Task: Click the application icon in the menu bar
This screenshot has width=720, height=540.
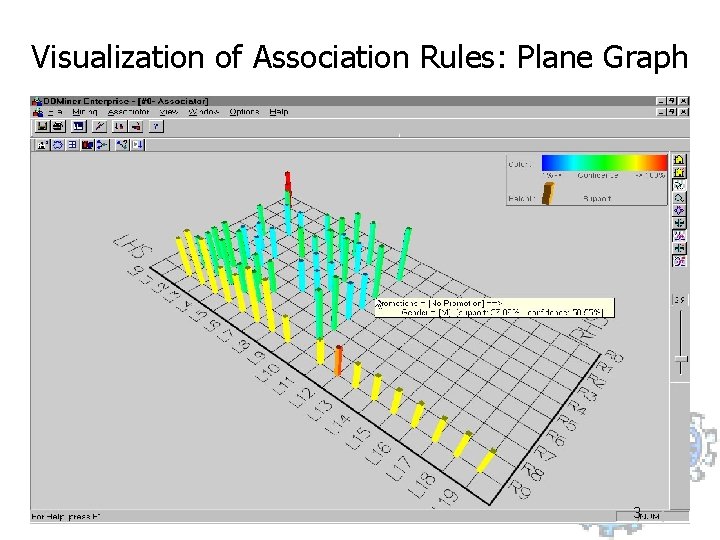Action: tap(38, 112)
